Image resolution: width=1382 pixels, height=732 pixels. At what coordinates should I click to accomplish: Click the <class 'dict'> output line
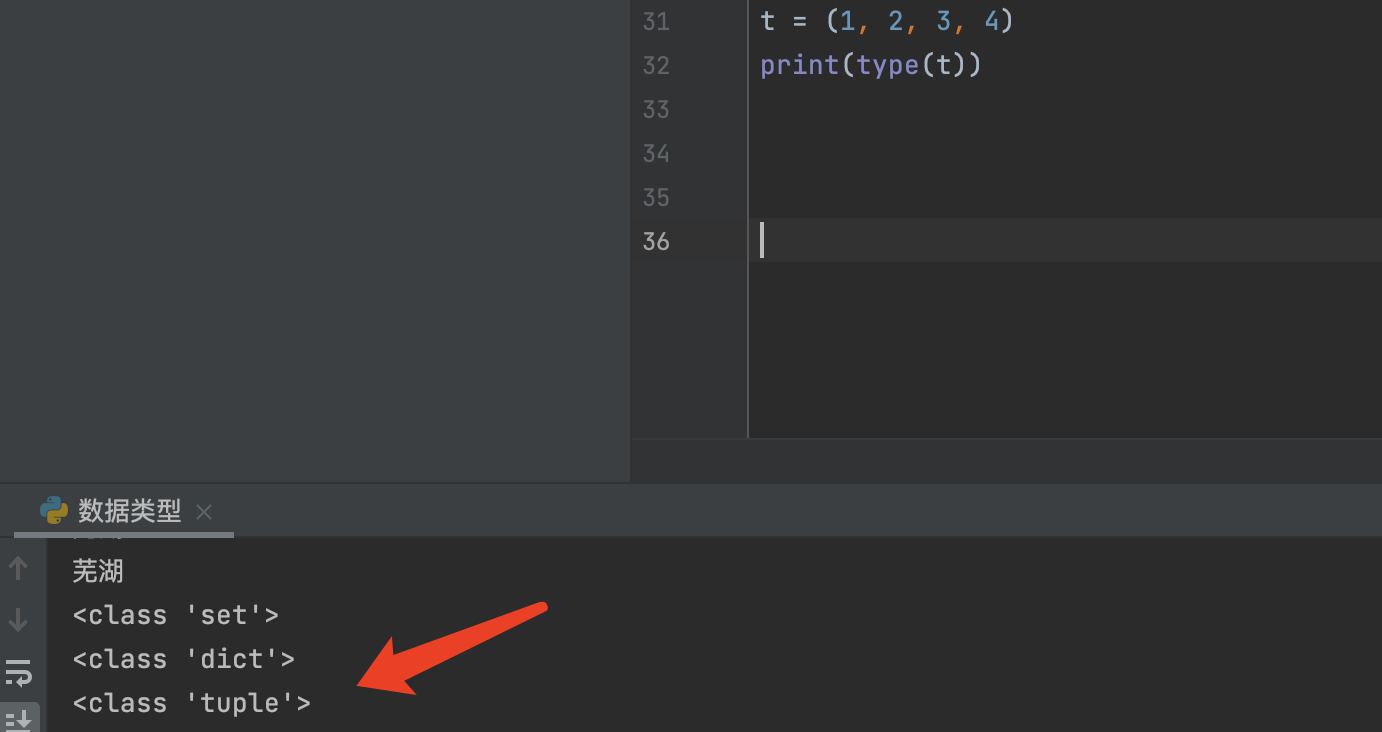184,659
